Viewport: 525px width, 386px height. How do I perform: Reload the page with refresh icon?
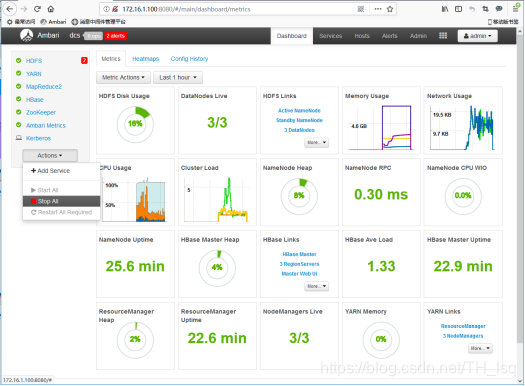click(x=37, y=9)
